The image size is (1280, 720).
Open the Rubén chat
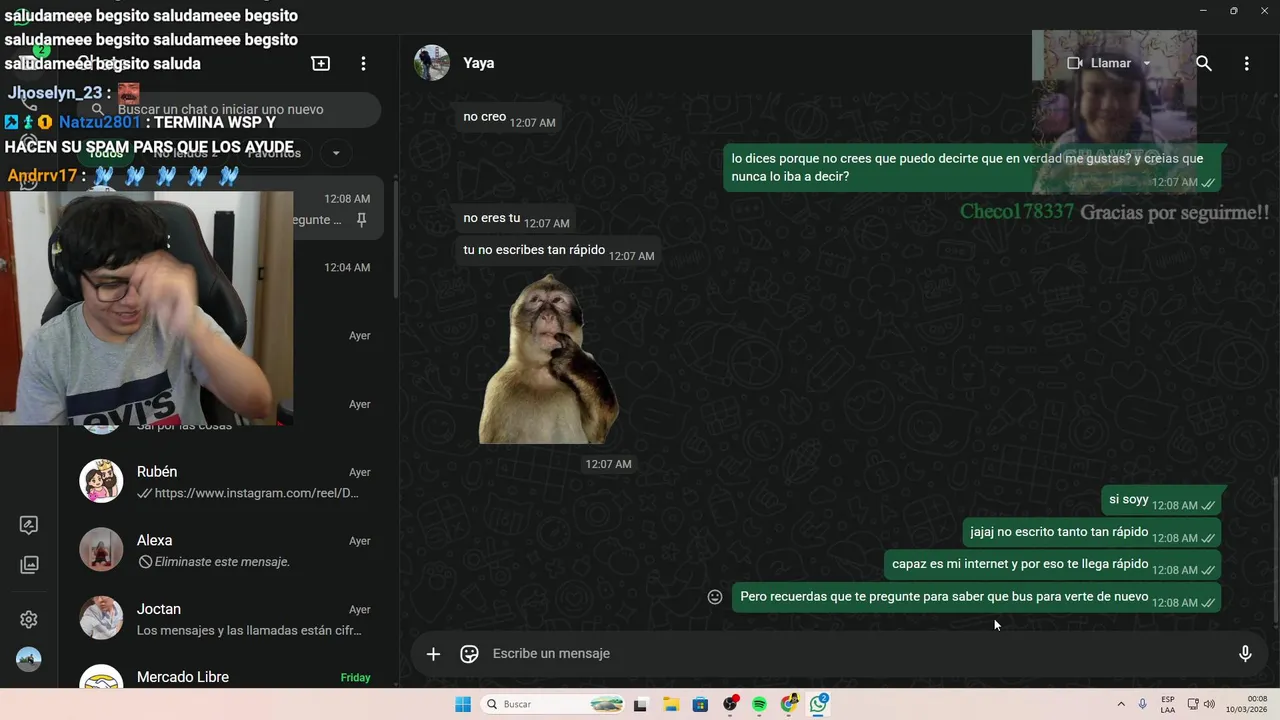pos(229,482)
